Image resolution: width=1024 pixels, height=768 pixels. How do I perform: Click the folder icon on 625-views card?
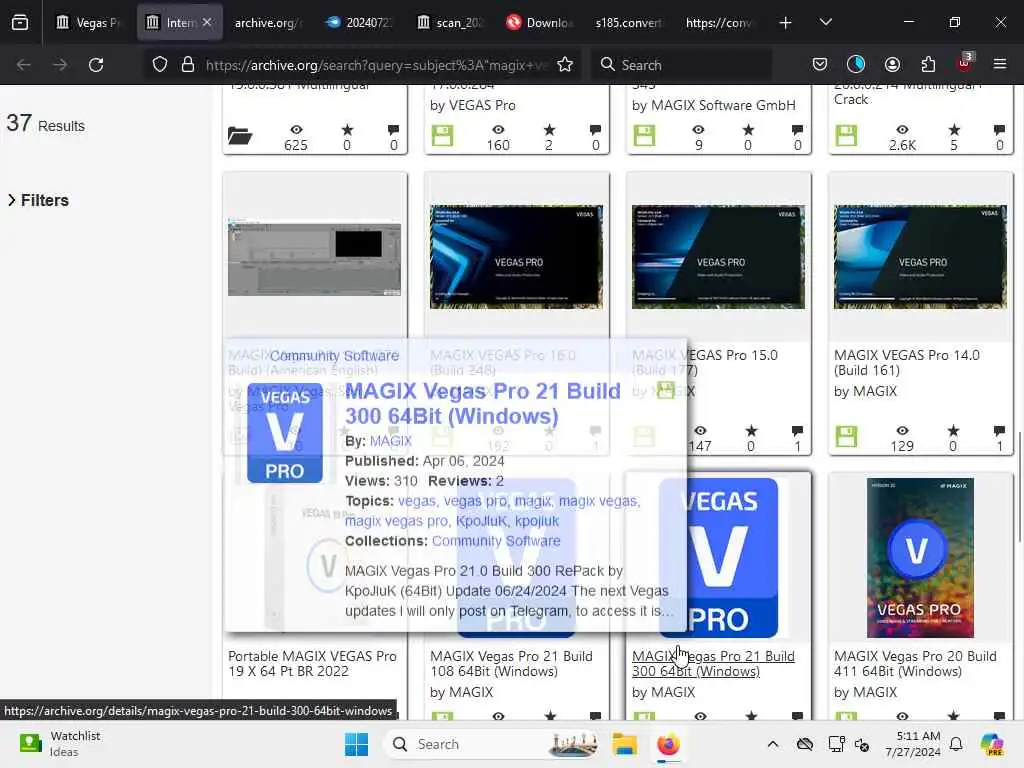[240, 136]
